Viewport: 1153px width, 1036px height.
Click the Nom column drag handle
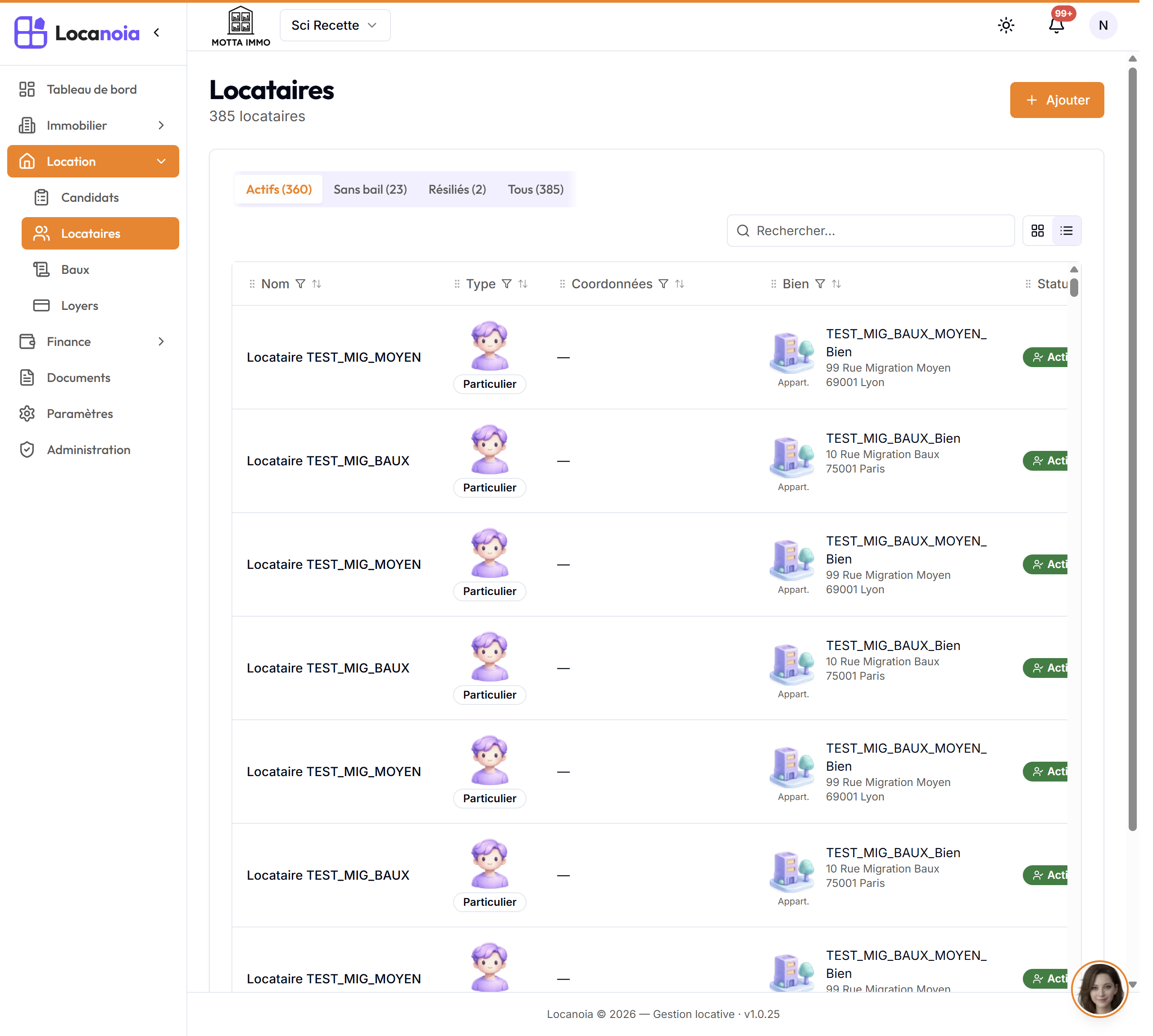pos(252,284)
